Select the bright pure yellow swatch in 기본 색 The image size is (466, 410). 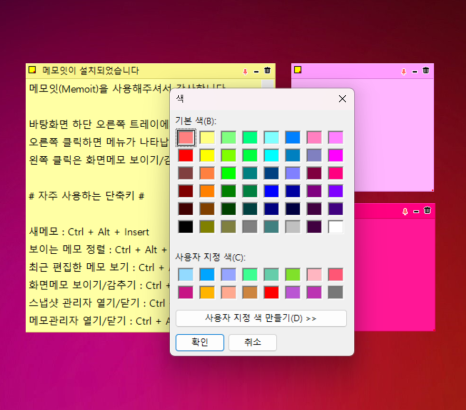point(207,155)
